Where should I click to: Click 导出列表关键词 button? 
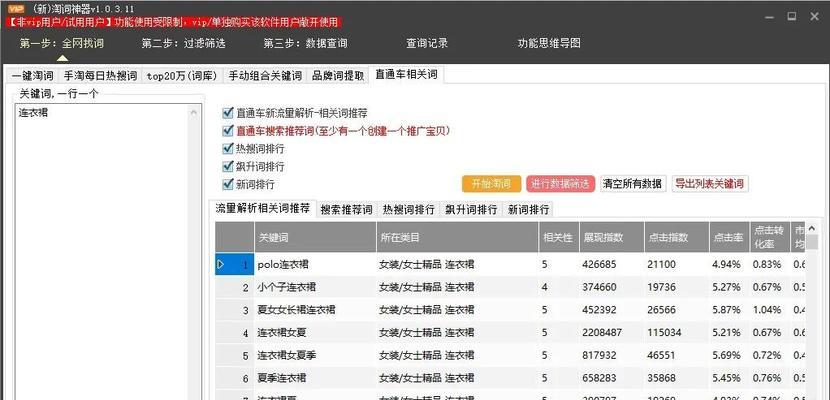[710, 184]
